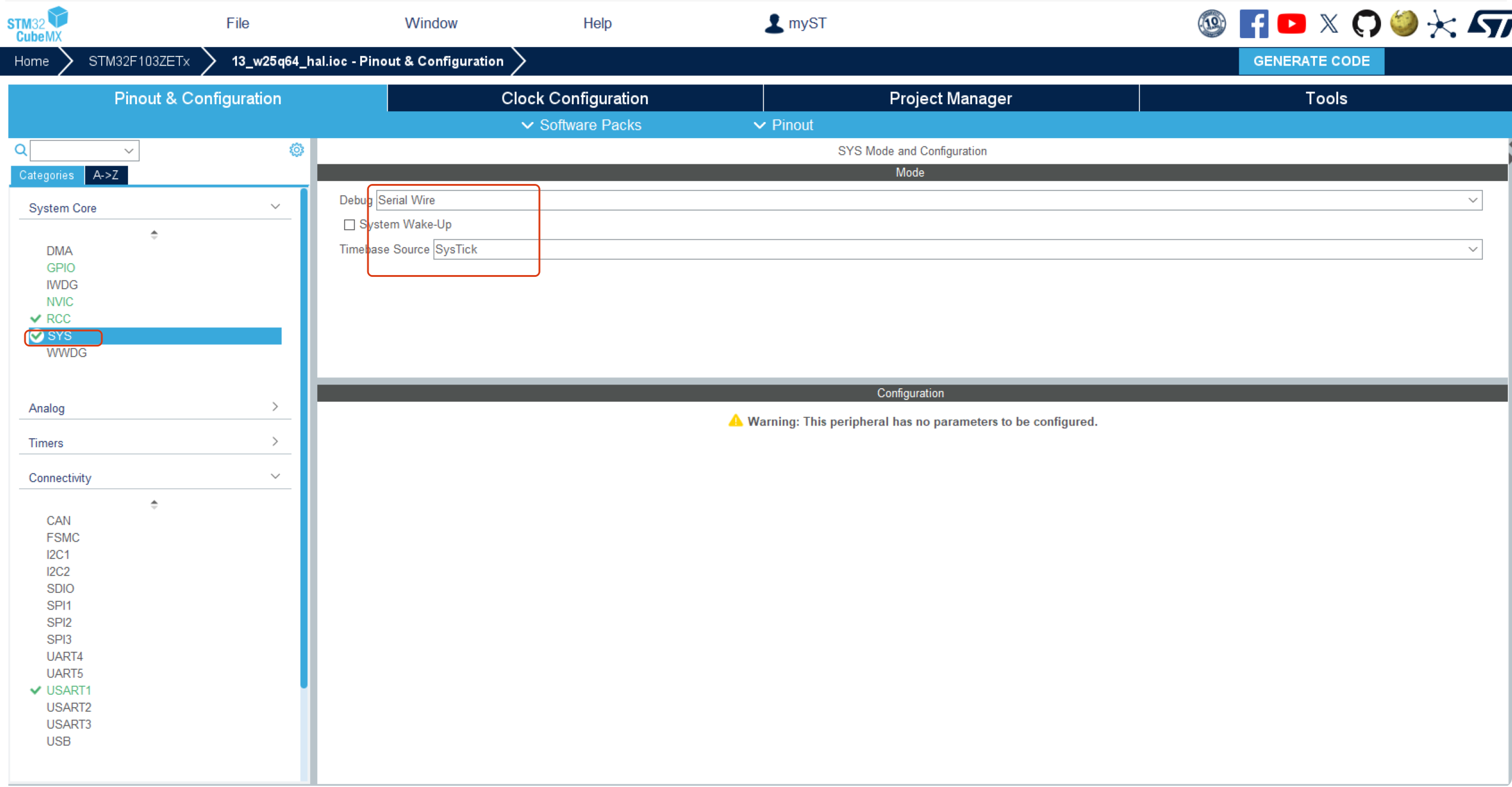Click the YouTube icon
This screenshot has width=1512, height=787.
1291,24
